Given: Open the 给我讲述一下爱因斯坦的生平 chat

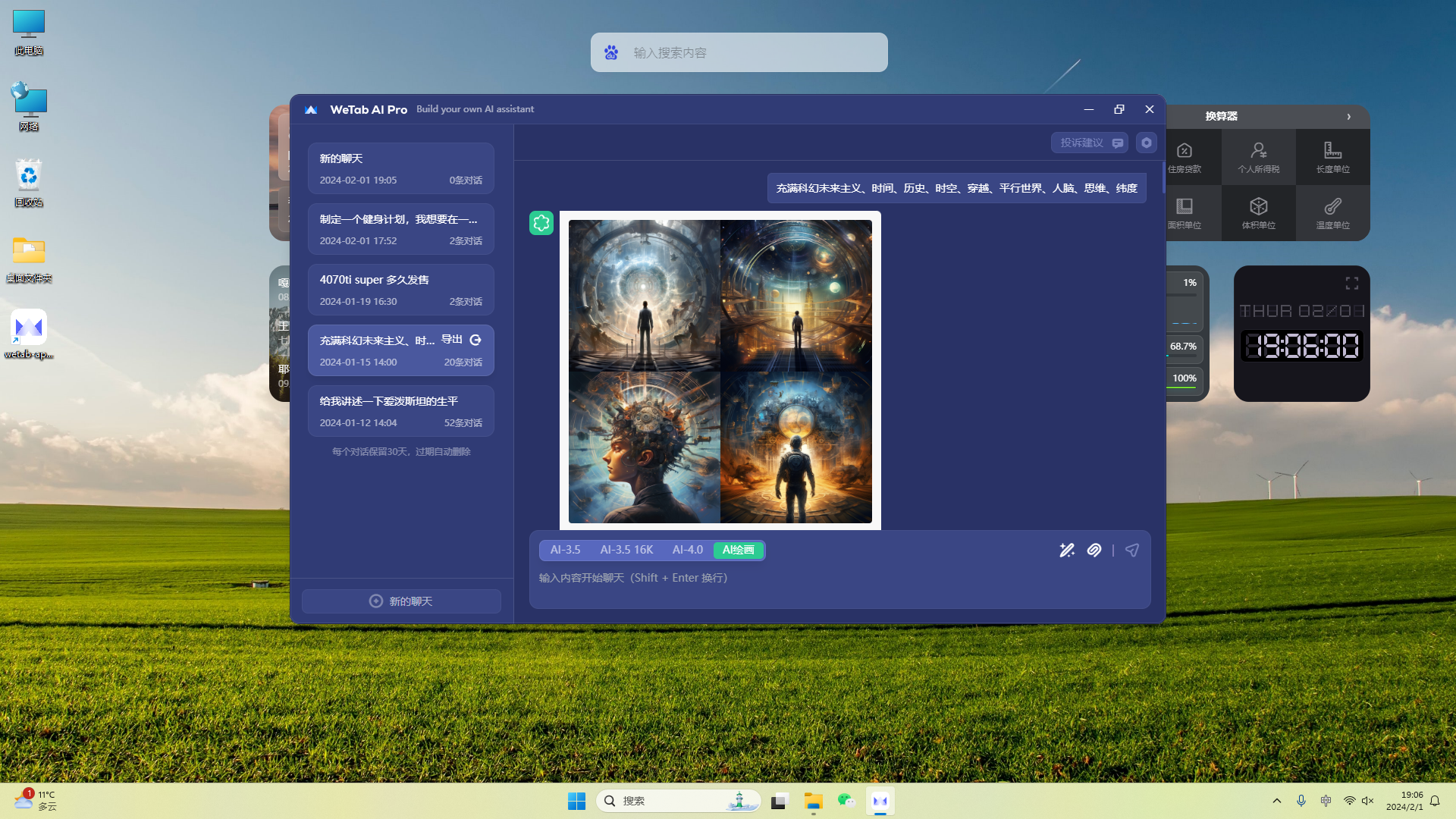Looking at the screenshot, I should coord(400,411).
